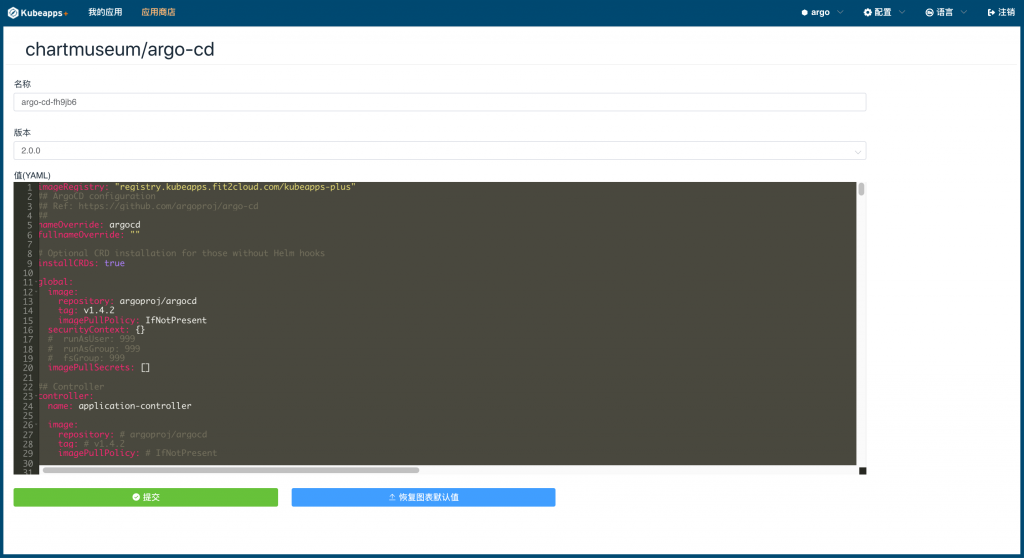Open the argo namespace dropdown
Screen dimensions: 1024x558
(x=822, y=12)
